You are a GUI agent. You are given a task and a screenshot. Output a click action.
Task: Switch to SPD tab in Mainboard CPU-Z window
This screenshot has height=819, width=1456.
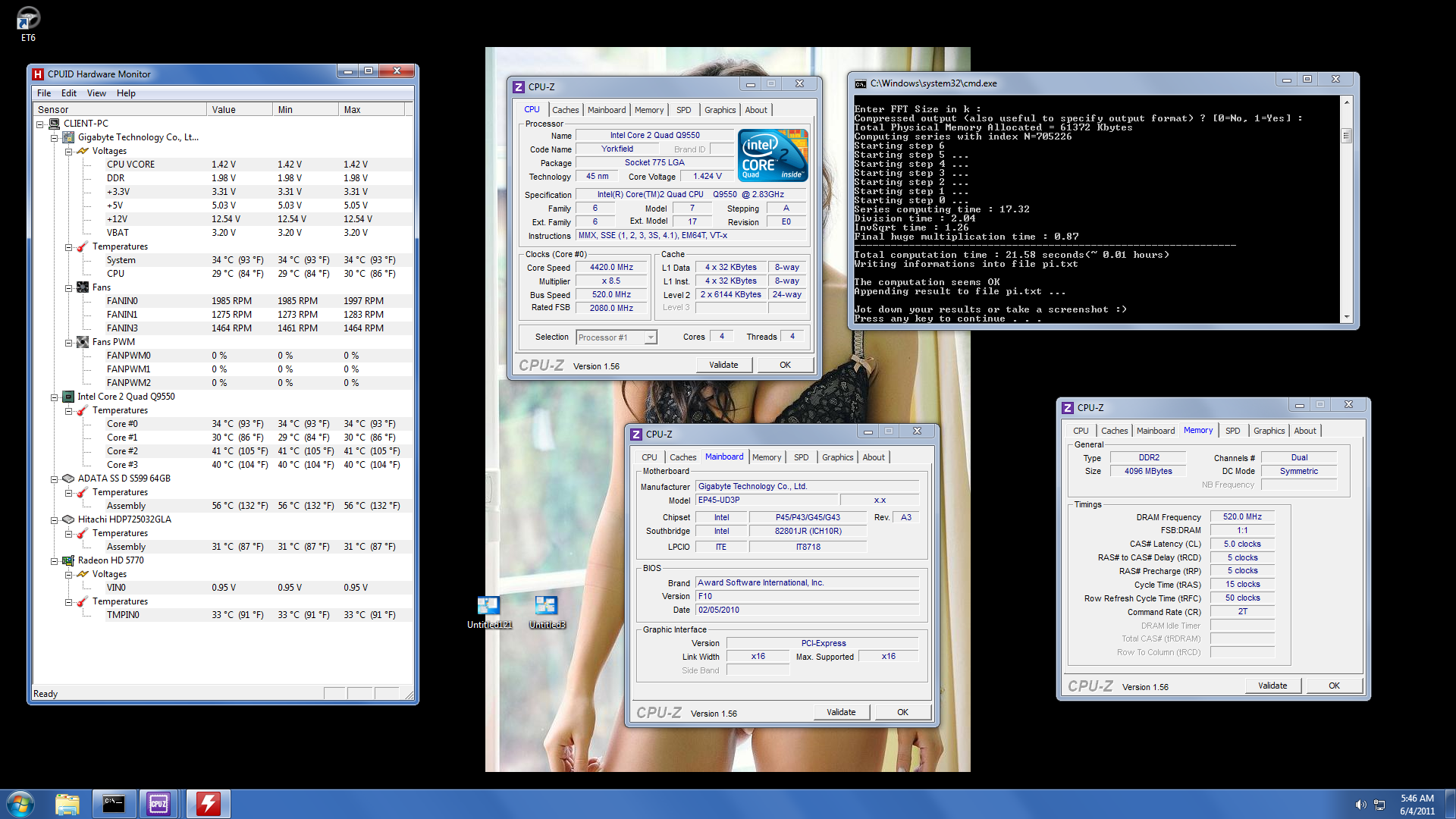tap(801, 457)
